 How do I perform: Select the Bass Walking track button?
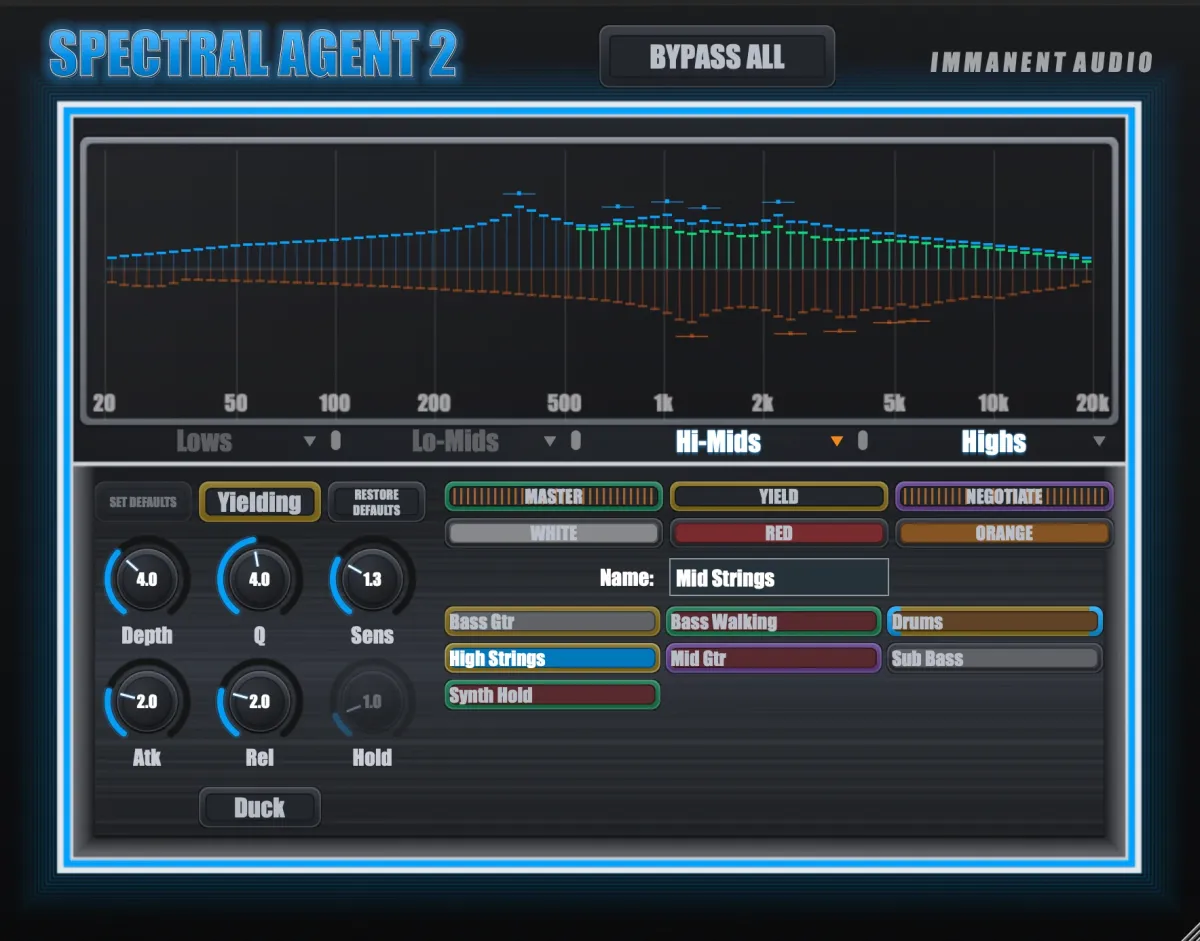coord(773,622)
